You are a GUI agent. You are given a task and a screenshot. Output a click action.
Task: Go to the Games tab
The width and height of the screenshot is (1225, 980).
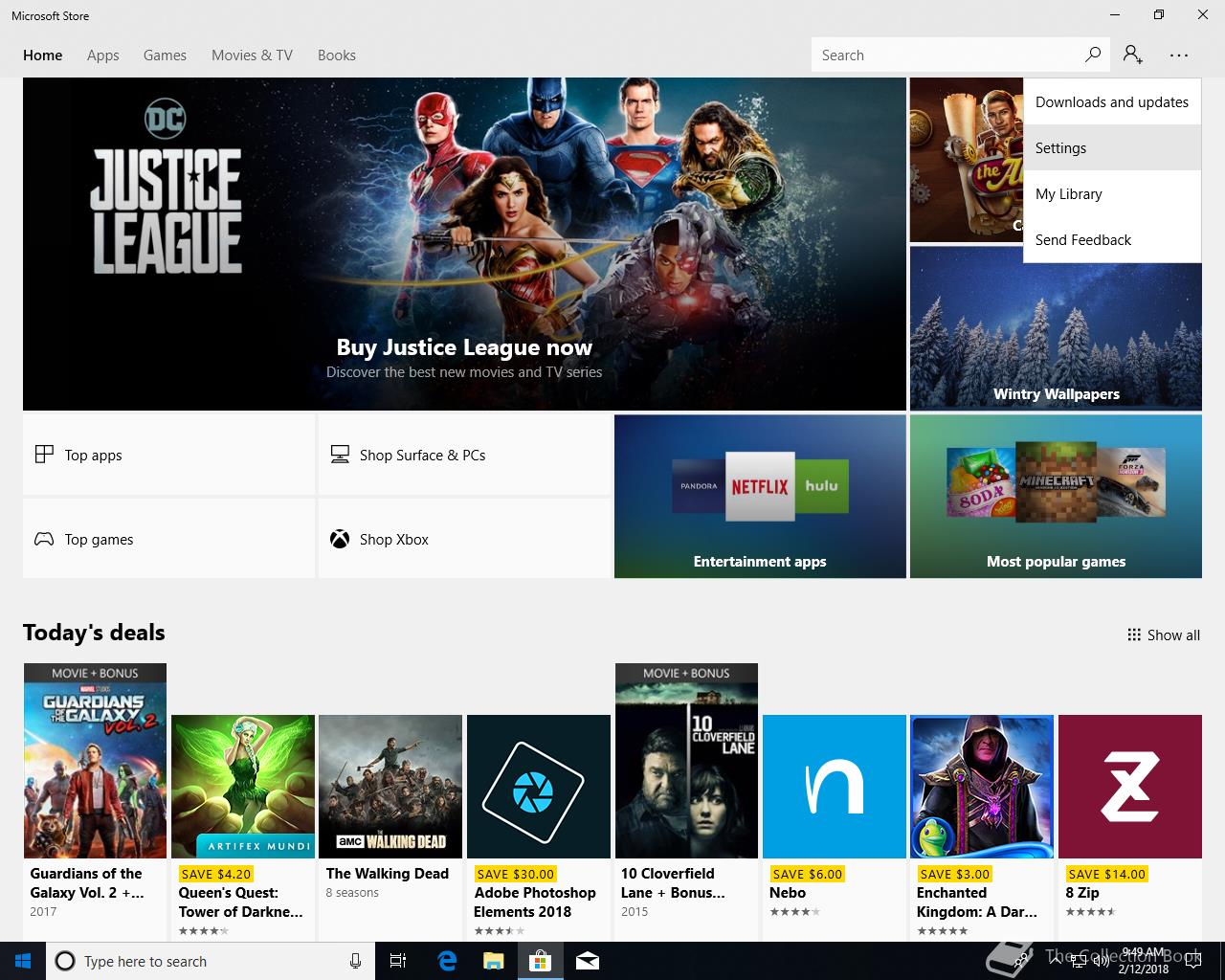(165, 56)
